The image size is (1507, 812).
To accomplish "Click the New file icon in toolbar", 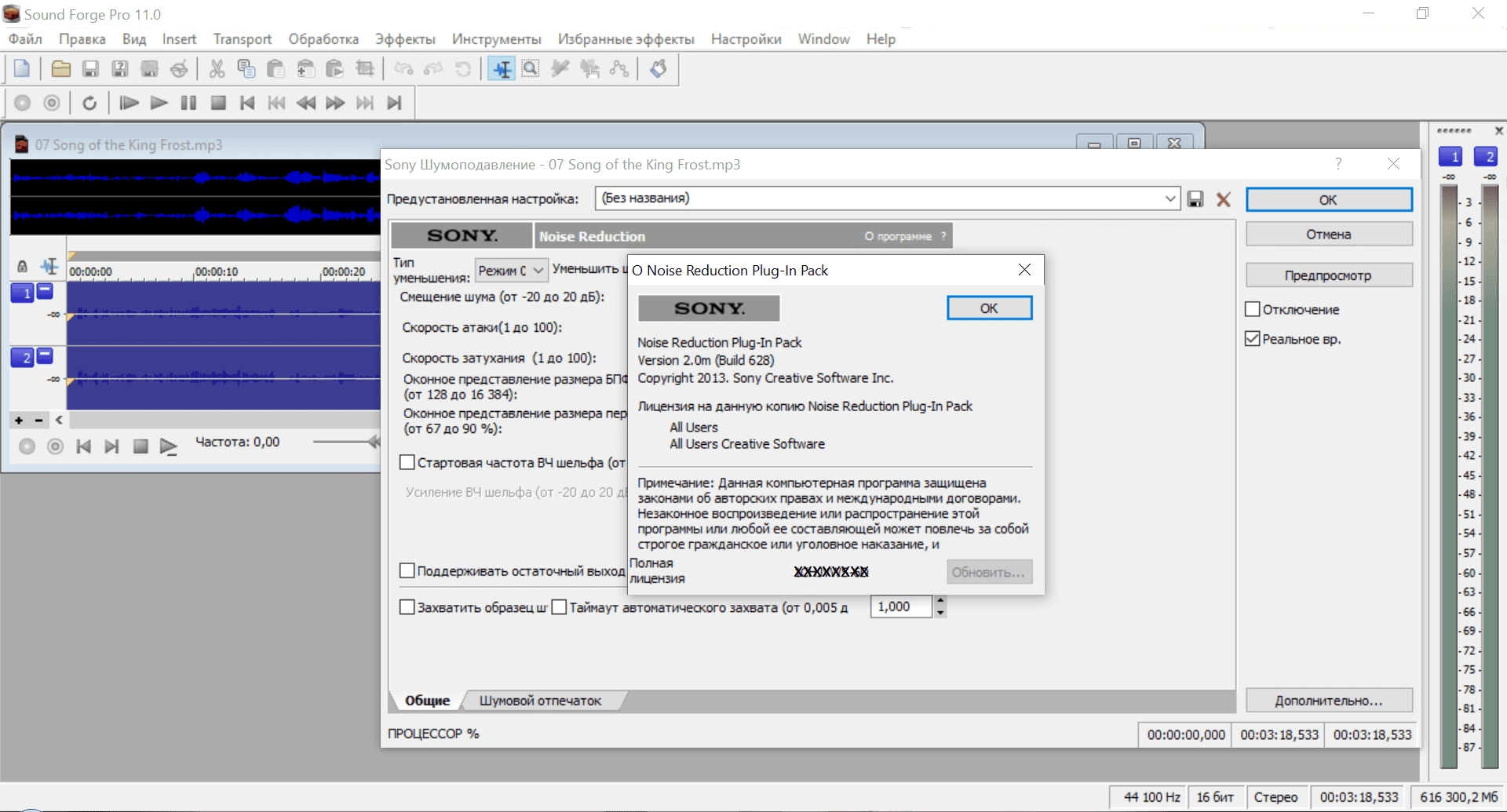I will pos(22,69).
